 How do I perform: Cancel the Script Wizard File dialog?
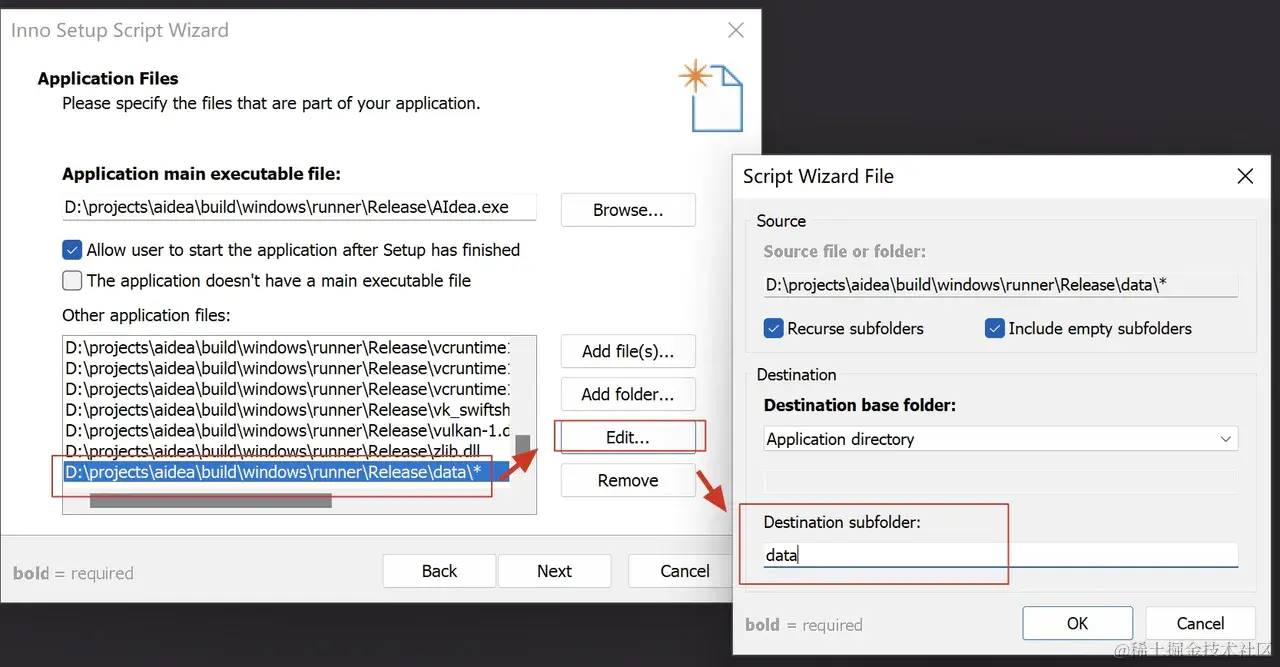pyautogui.click(x=1199, y=622)
